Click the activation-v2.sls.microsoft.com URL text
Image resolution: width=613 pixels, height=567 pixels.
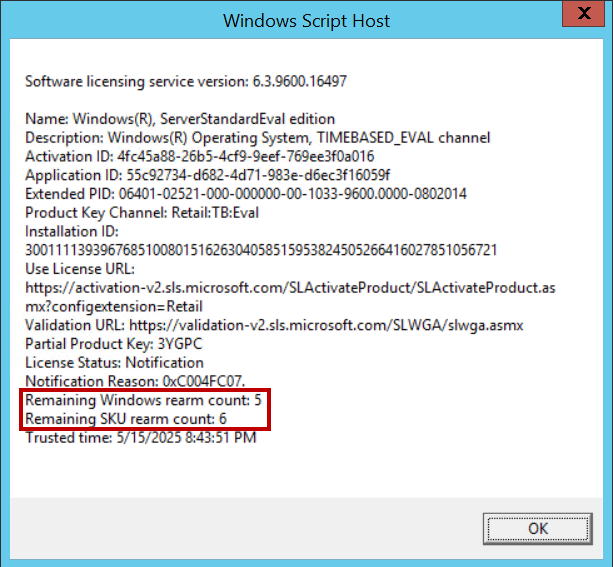coord(290,288)
